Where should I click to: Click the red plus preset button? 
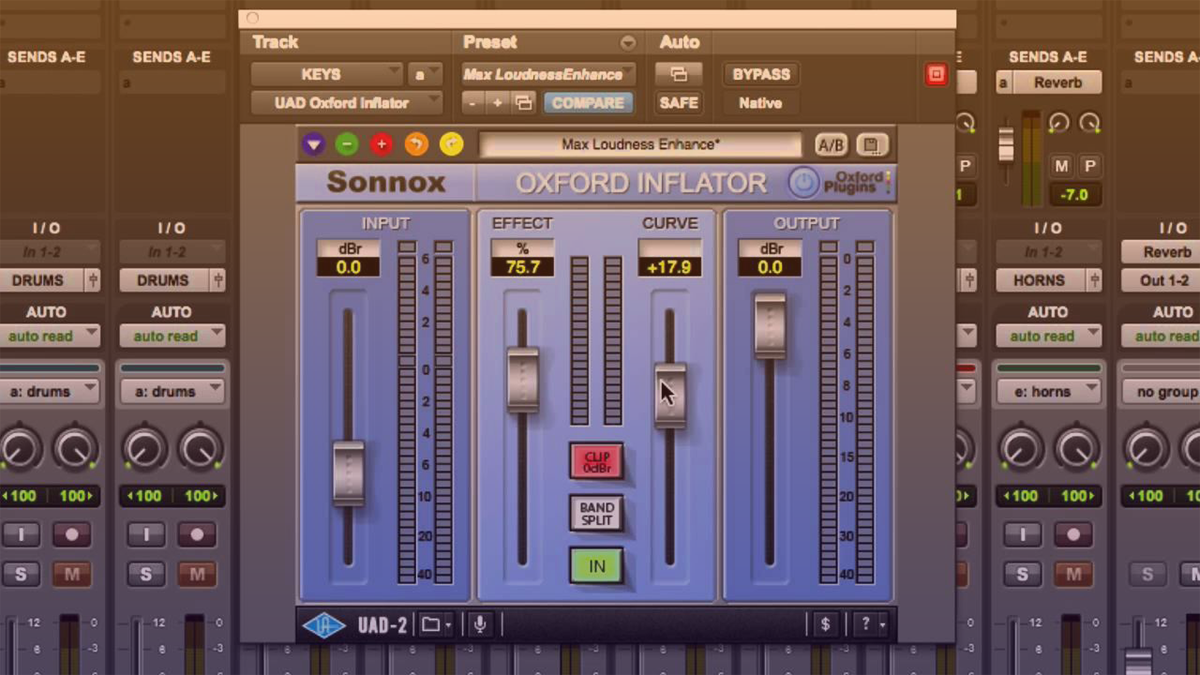pyautogui.click(x=381, y=145)
